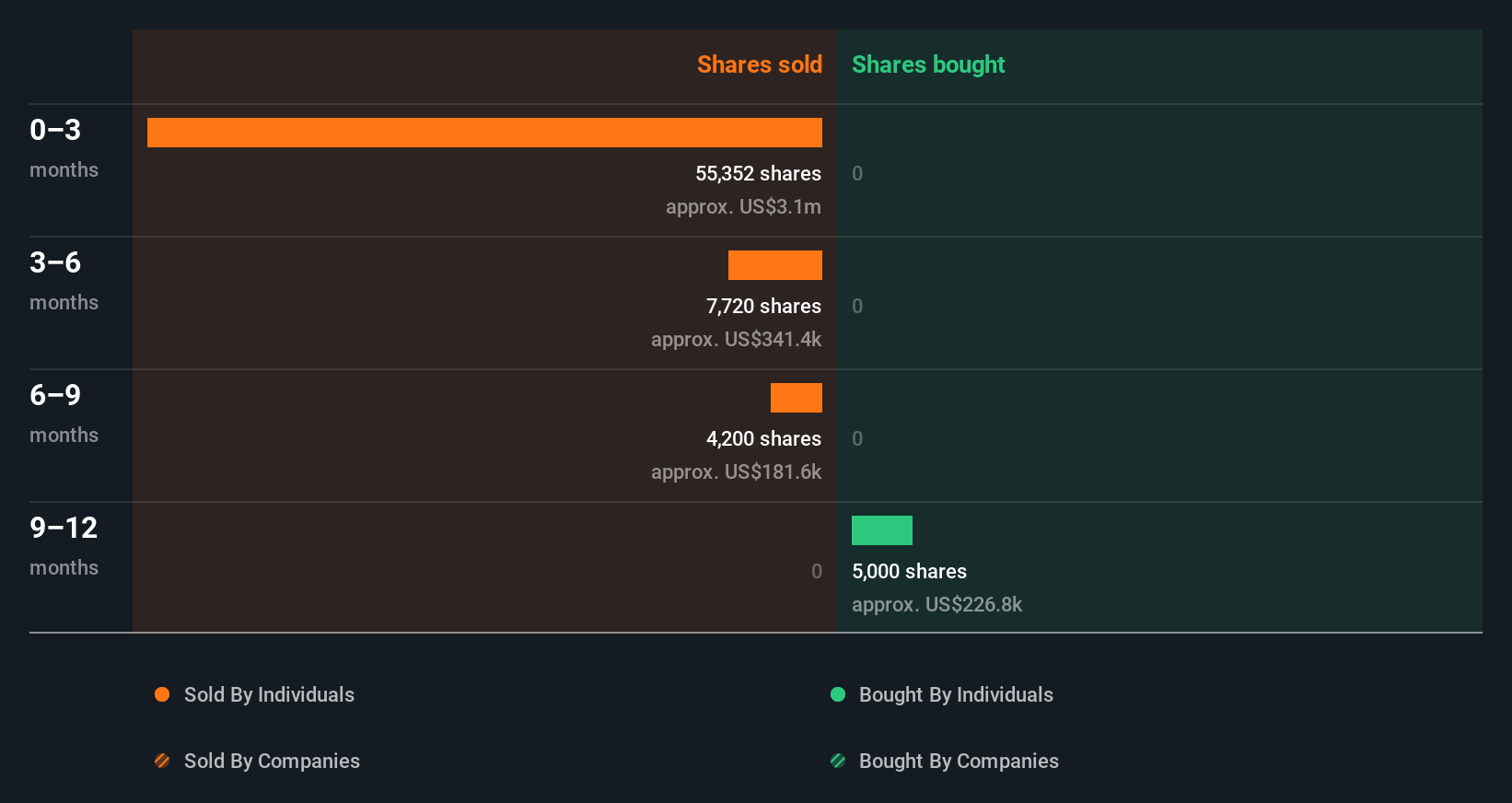Click the 0 bought value in 3–6 months row

click(857, 306)
